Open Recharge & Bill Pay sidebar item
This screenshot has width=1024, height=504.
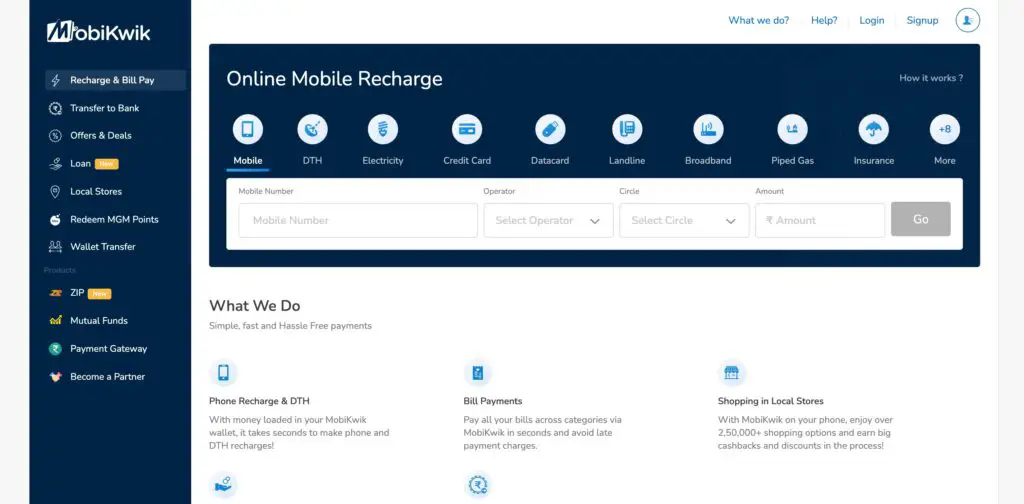116,80
